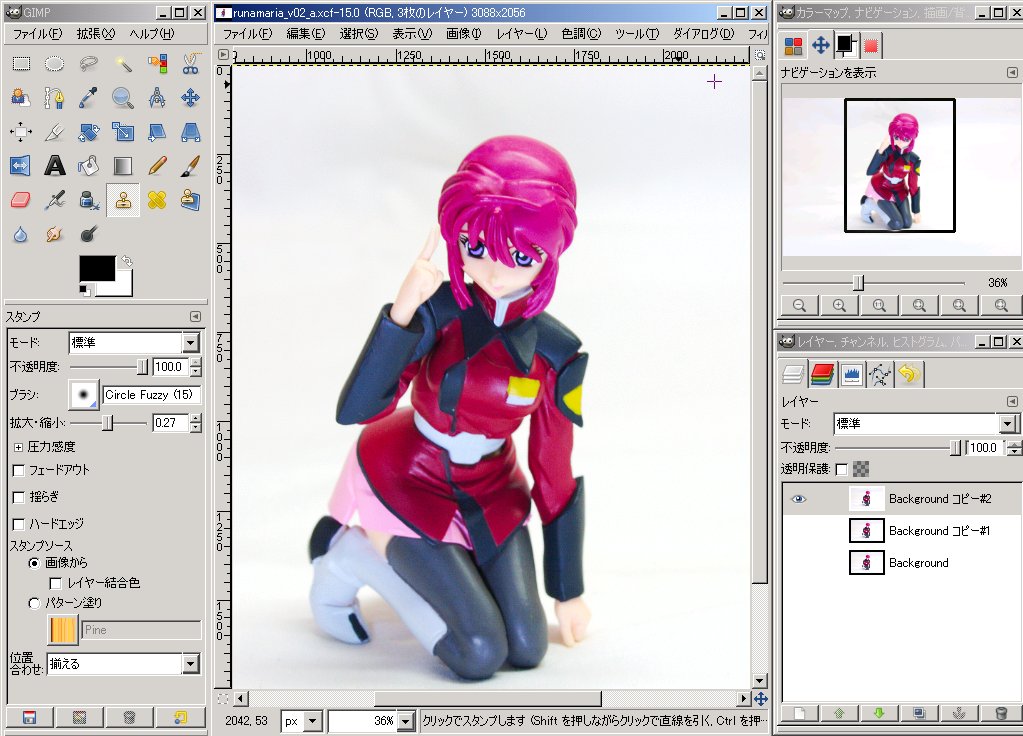Viewport: 1023px width, 736px height.
Task: Click the delete layer trash button
Action: [x=1001, y=713]
